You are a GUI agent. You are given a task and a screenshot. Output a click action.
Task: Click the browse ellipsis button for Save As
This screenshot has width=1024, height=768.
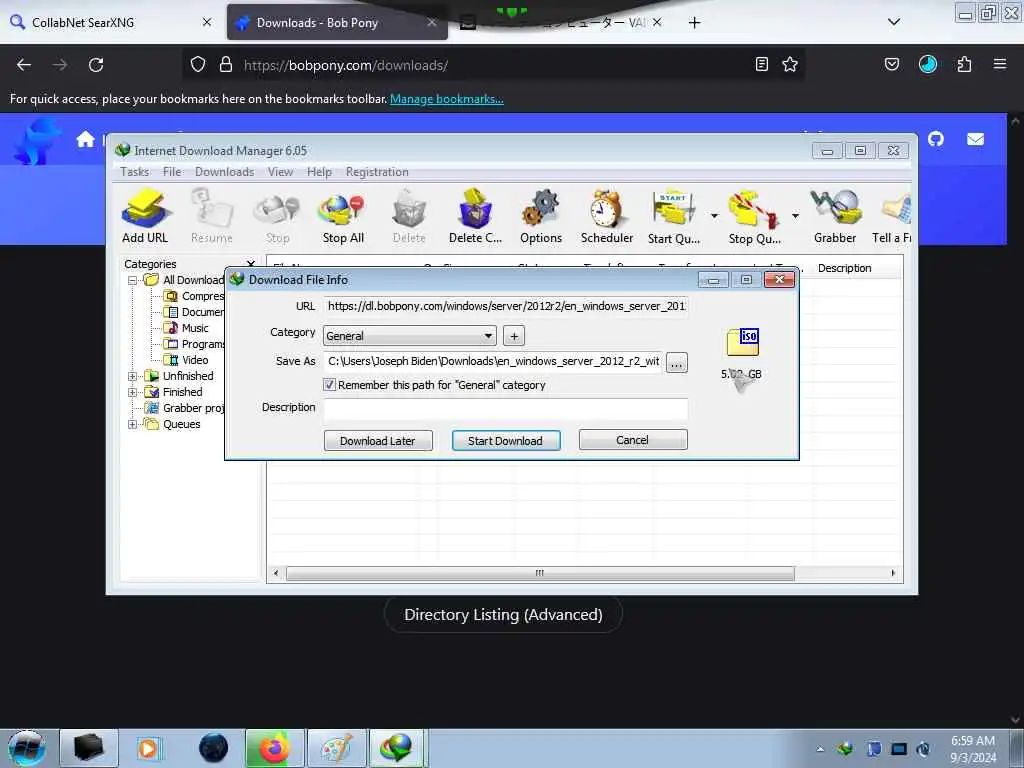click(x=677, y=363)
